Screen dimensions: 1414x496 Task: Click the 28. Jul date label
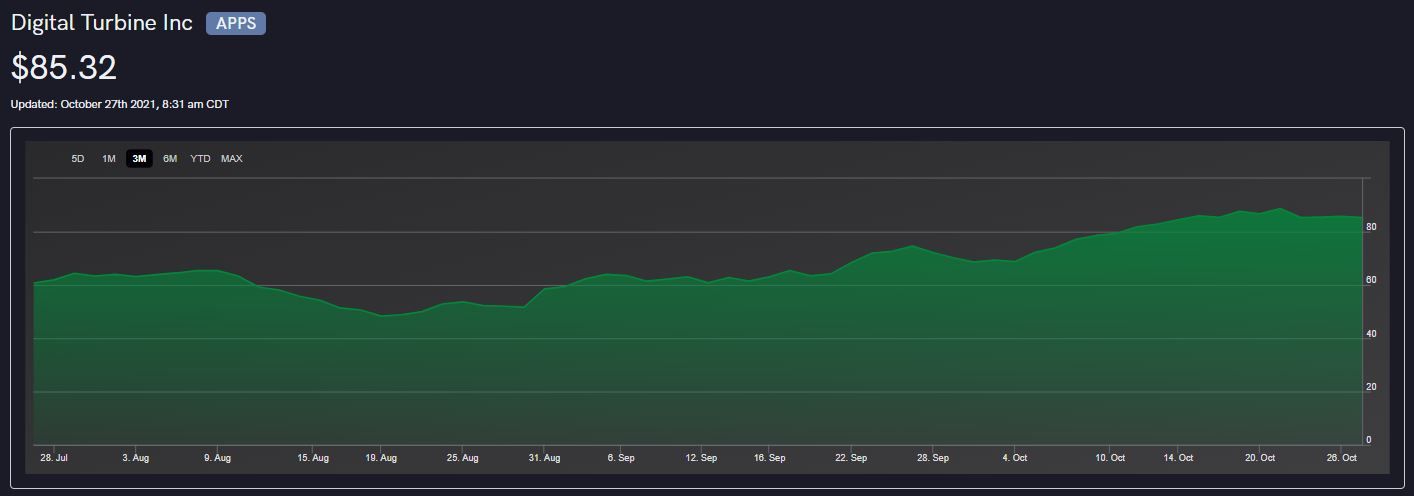54,458
